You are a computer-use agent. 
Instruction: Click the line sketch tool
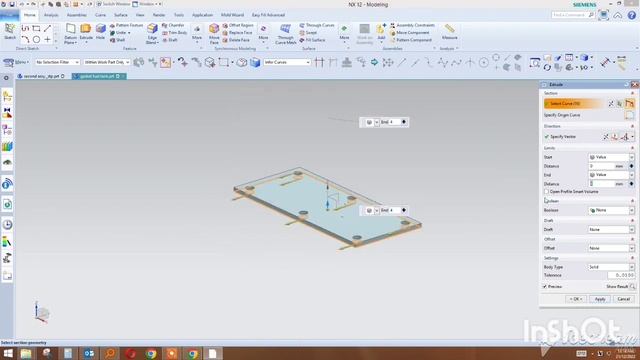click(47, 28)
